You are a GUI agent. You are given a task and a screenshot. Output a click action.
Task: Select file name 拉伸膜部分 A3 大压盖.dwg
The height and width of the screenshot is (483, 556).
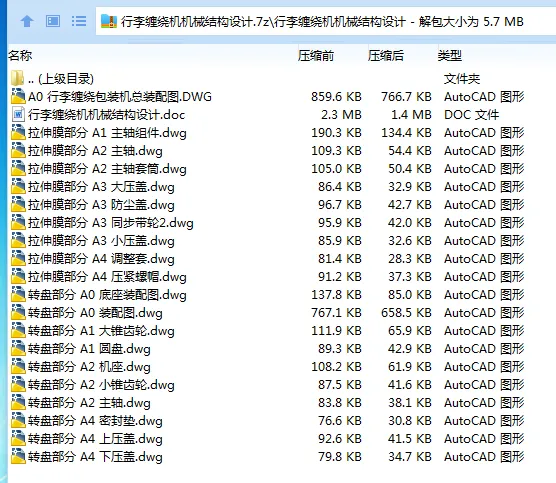(101, 187)
